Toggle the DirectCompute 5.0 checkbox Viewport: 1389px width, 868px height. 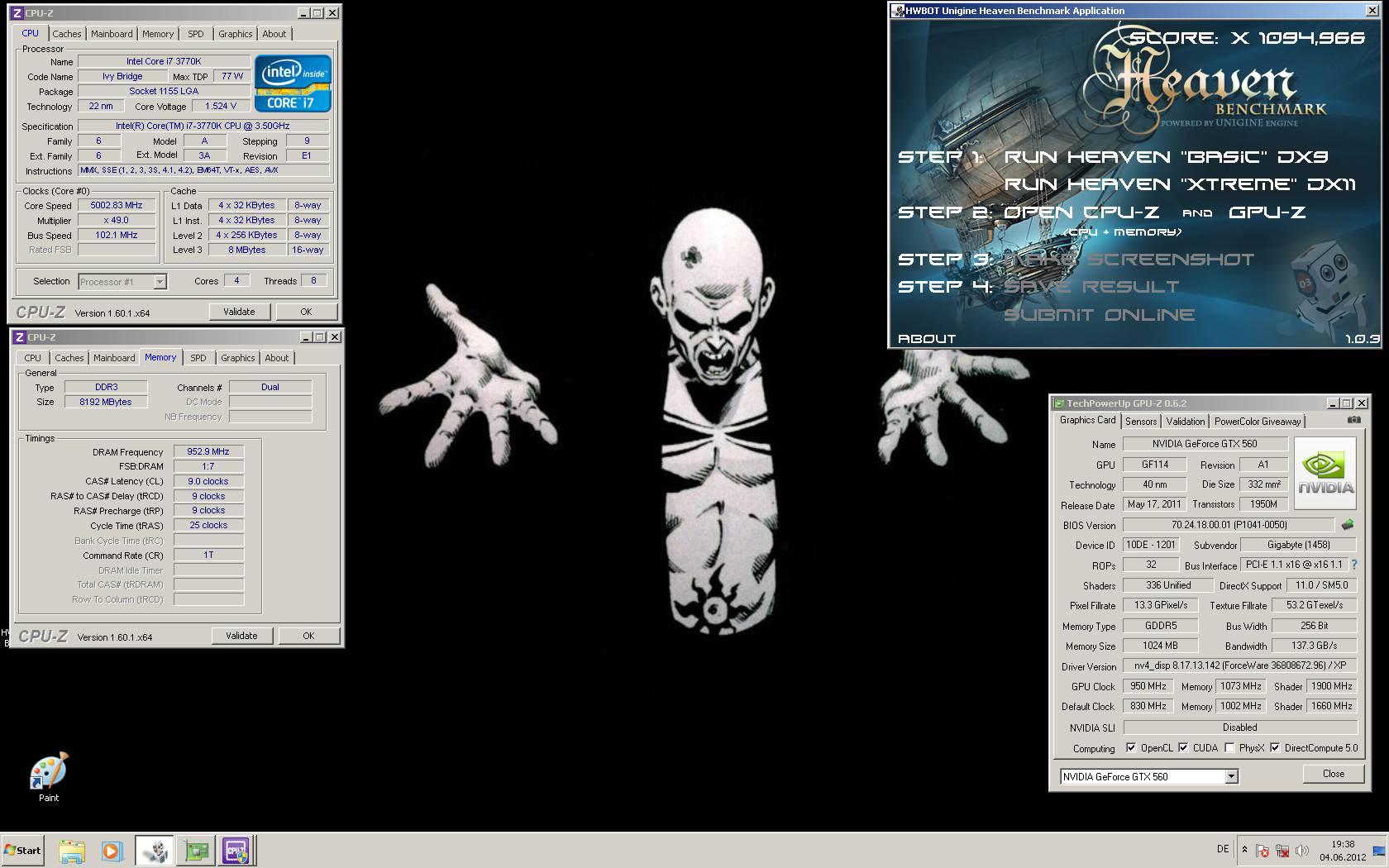tap(1275, 747)
